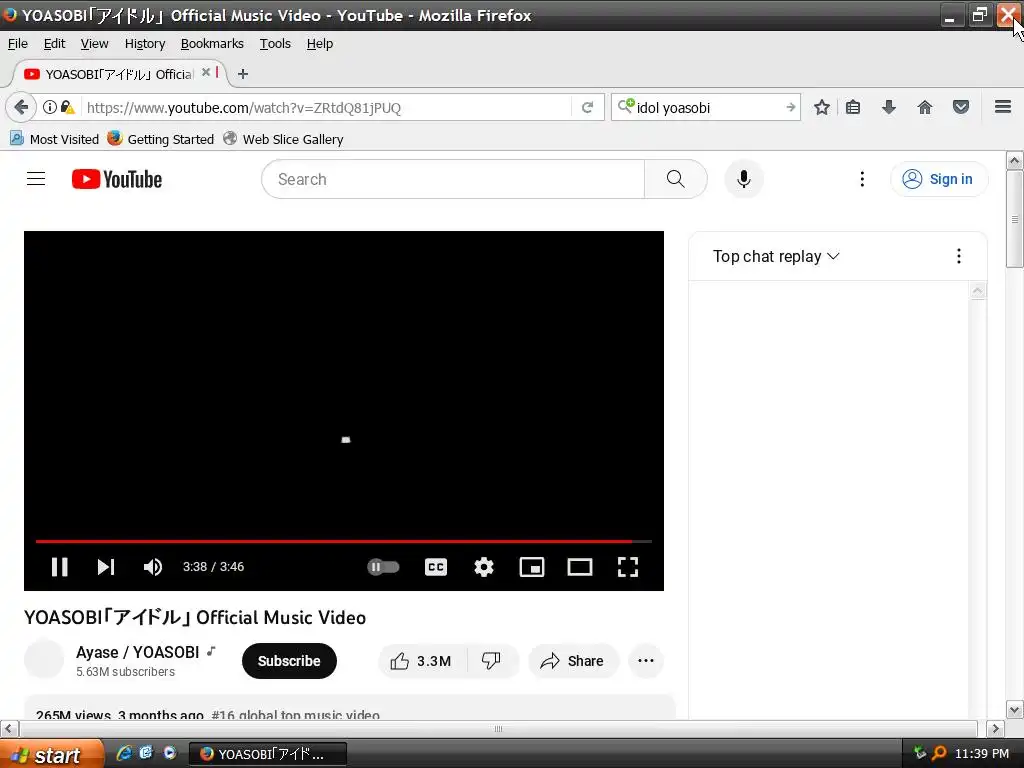This screenshot has width=1024, height=768.
Task: Mute the video volume speaker icon
Action: pyautogui.click(x=153, y=567)
